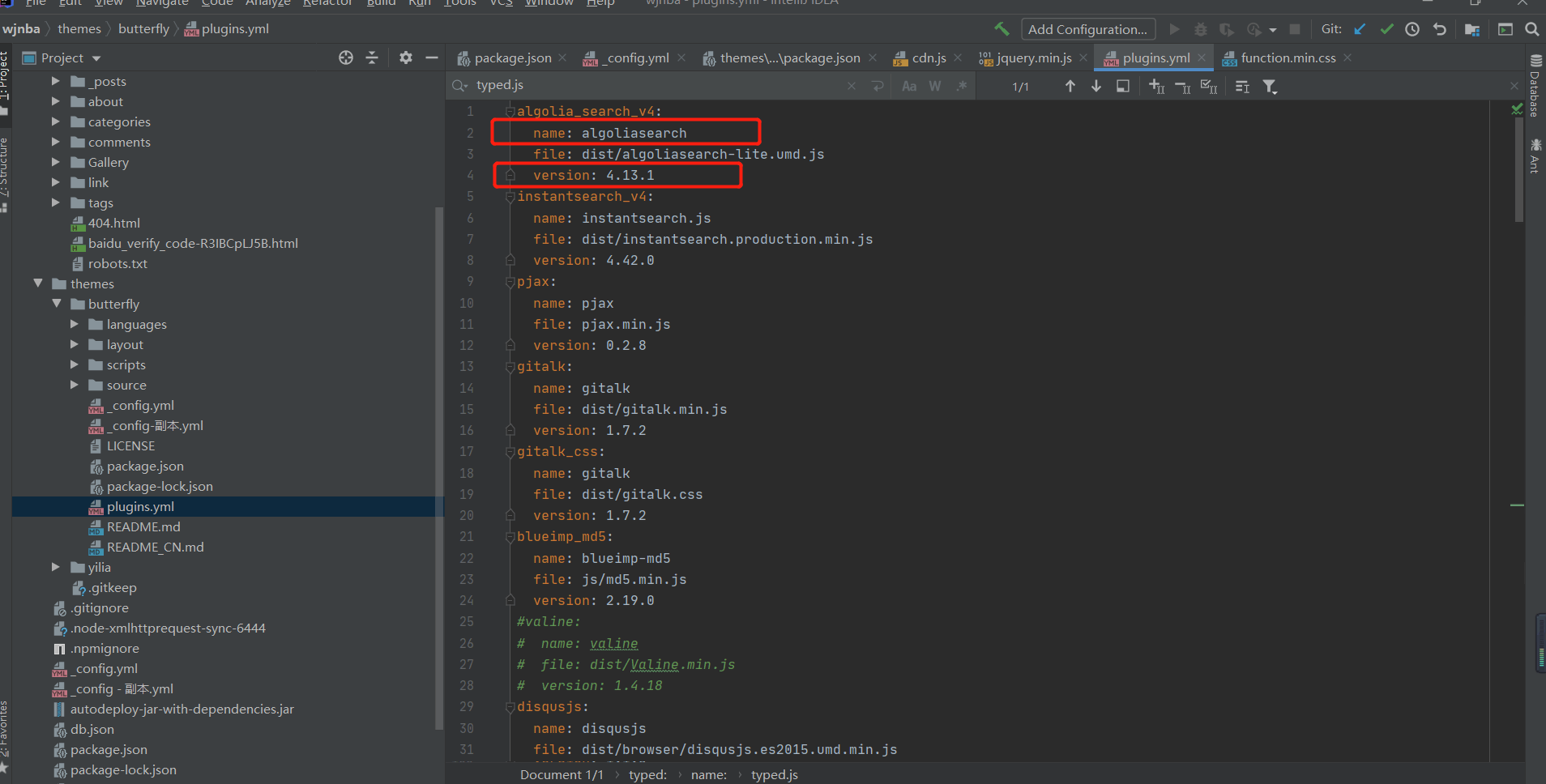1546x784 pixels.
Task: Click Search Everywhere magnifier icon
Action: tap(1531, 29)
